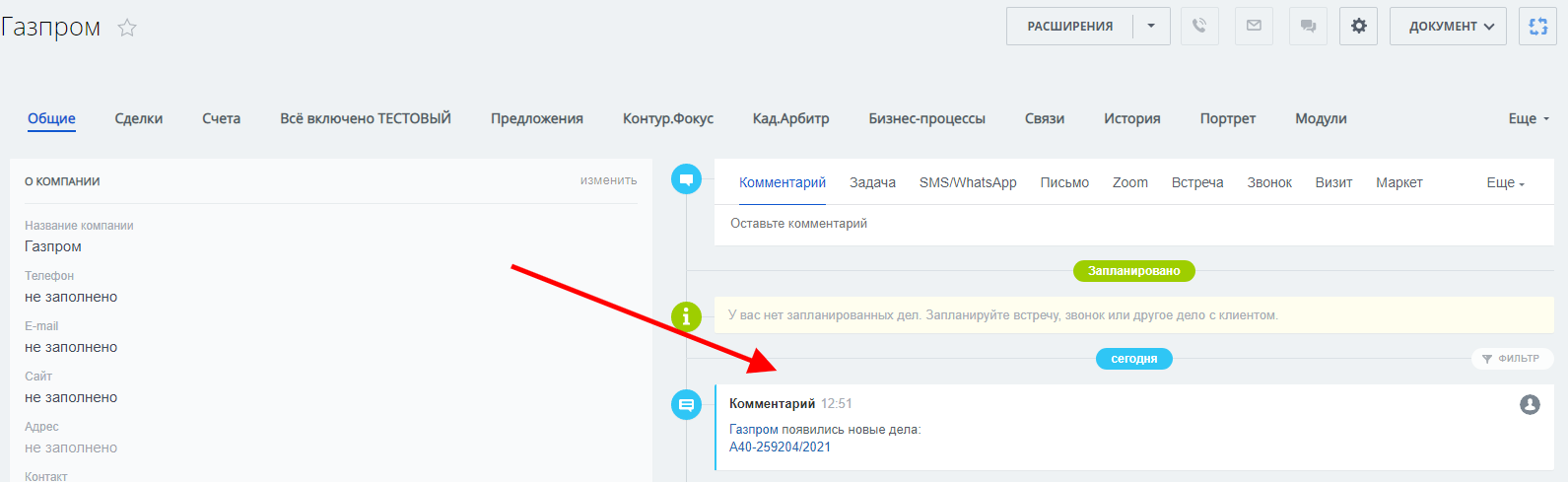Select the Zoom activity tab
This screenshot has width=1568, height=482.
(x=1130, y=182)
